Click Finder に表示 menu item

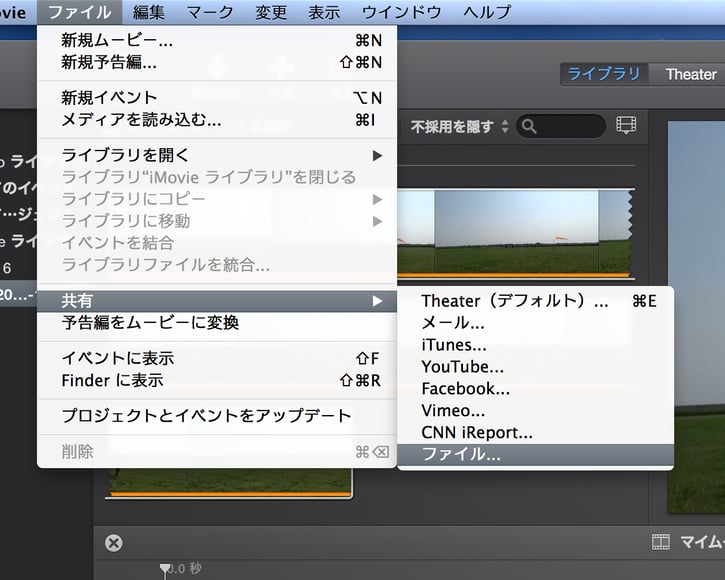216,380
